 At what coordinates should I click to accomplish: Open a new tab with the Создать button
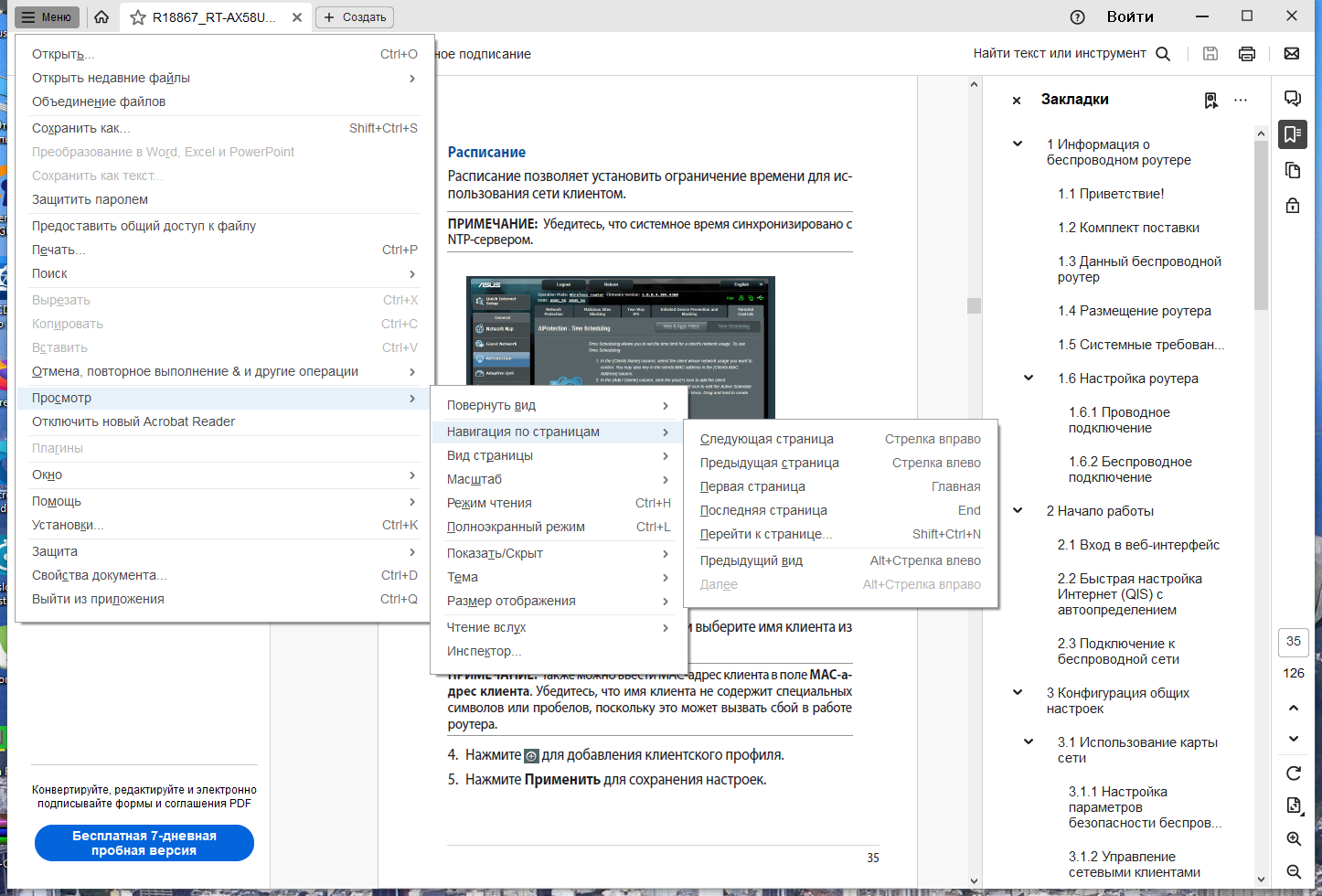click(x=354, y=16)
